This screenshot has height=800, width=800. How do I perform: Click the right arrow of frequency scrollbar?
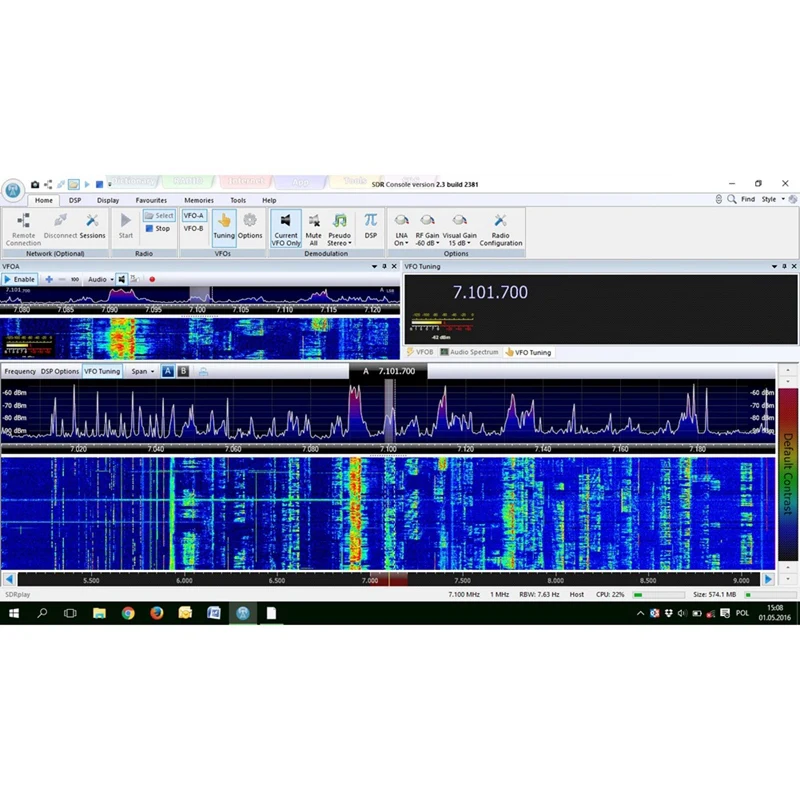[x=768, y=579]
